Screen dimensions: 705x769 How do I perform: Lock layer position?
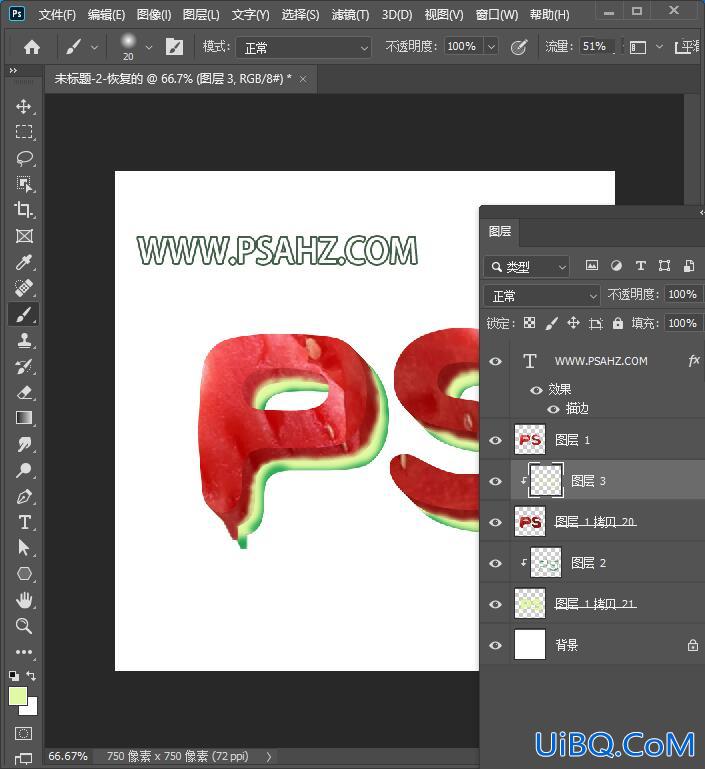[573, 323]
